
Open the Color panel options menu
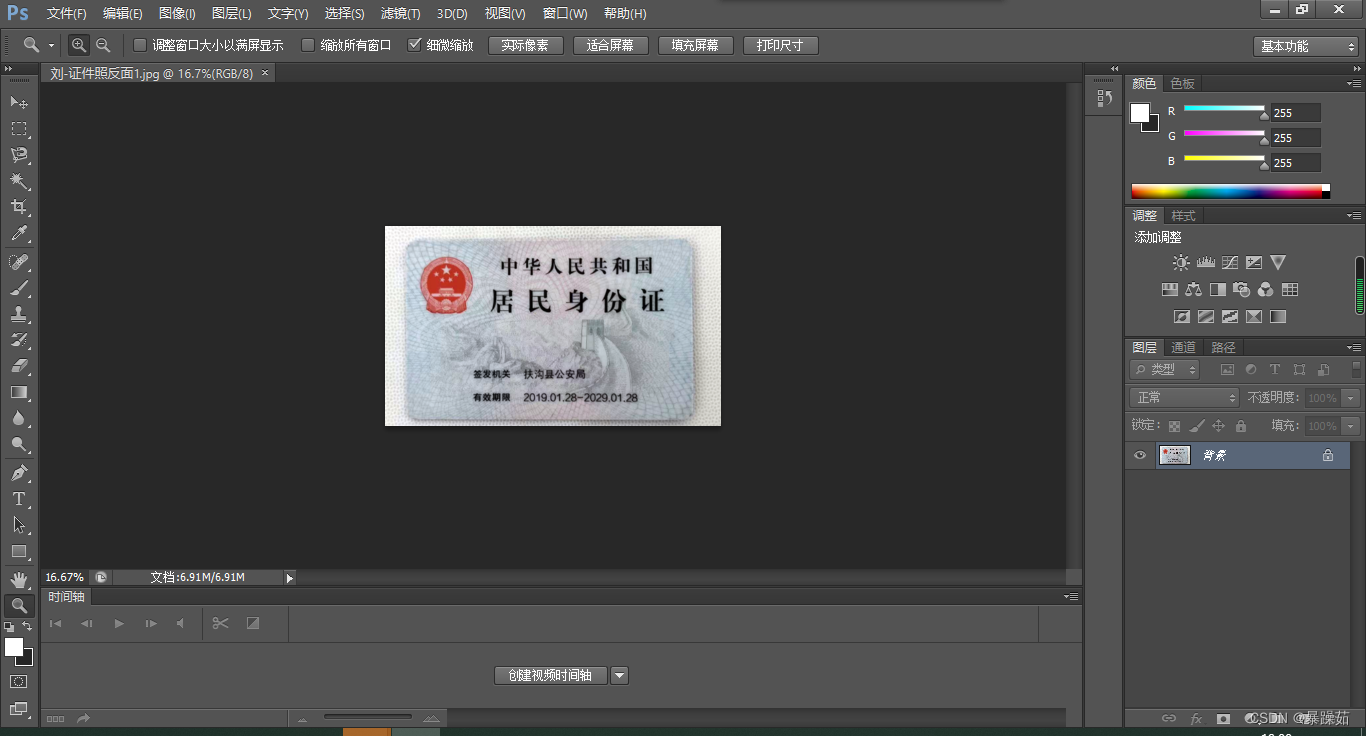click(1354, 84)
